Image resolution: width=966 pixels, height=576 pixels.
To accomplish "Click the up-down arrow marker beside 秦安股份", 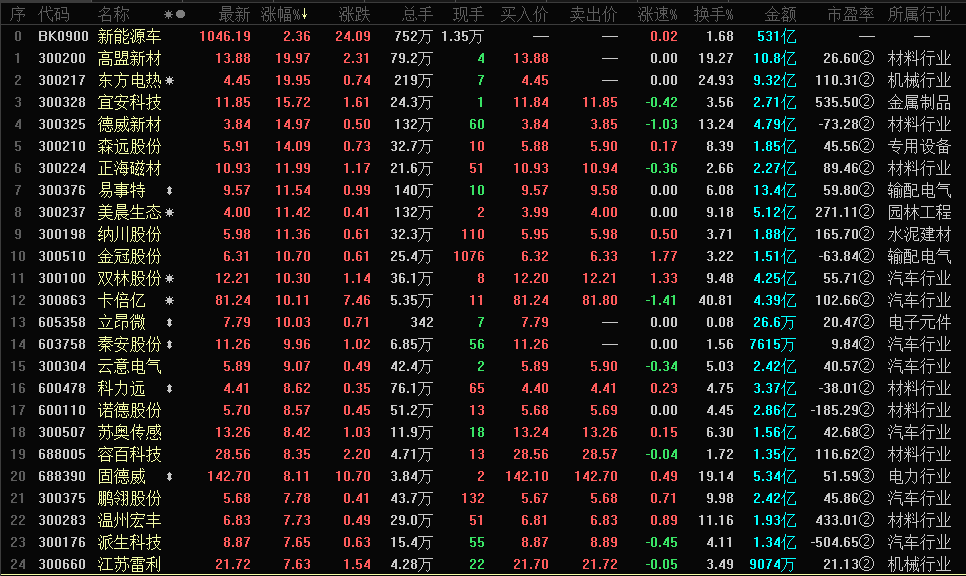I will pos(169,344).
